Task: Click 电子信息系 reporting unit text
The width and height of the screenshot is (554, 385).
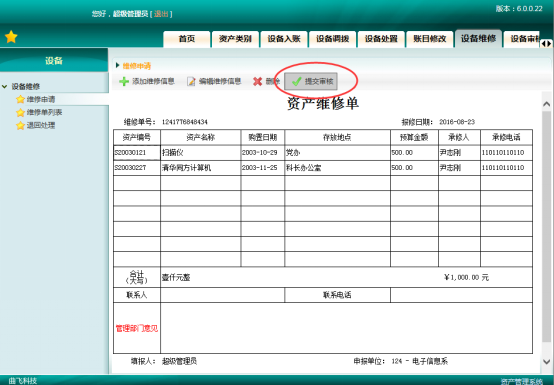Action: pos(430,361)
